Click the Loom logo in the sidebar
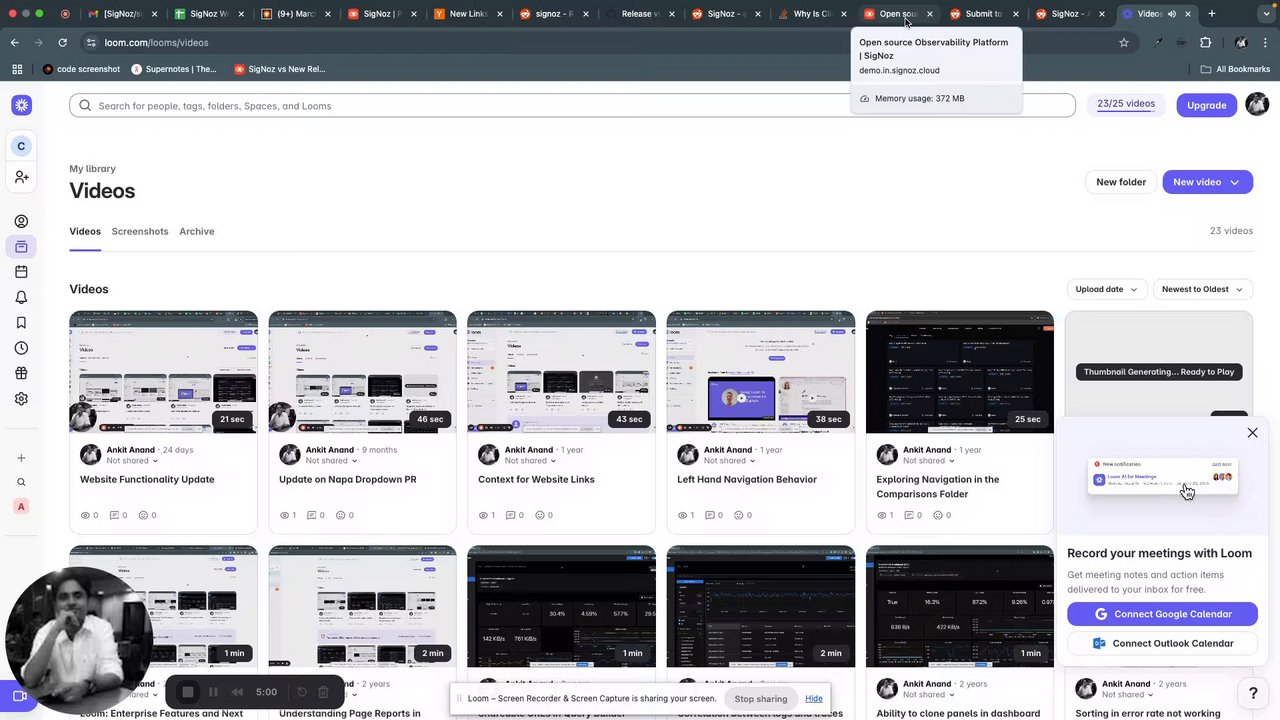 coord(21,105)
